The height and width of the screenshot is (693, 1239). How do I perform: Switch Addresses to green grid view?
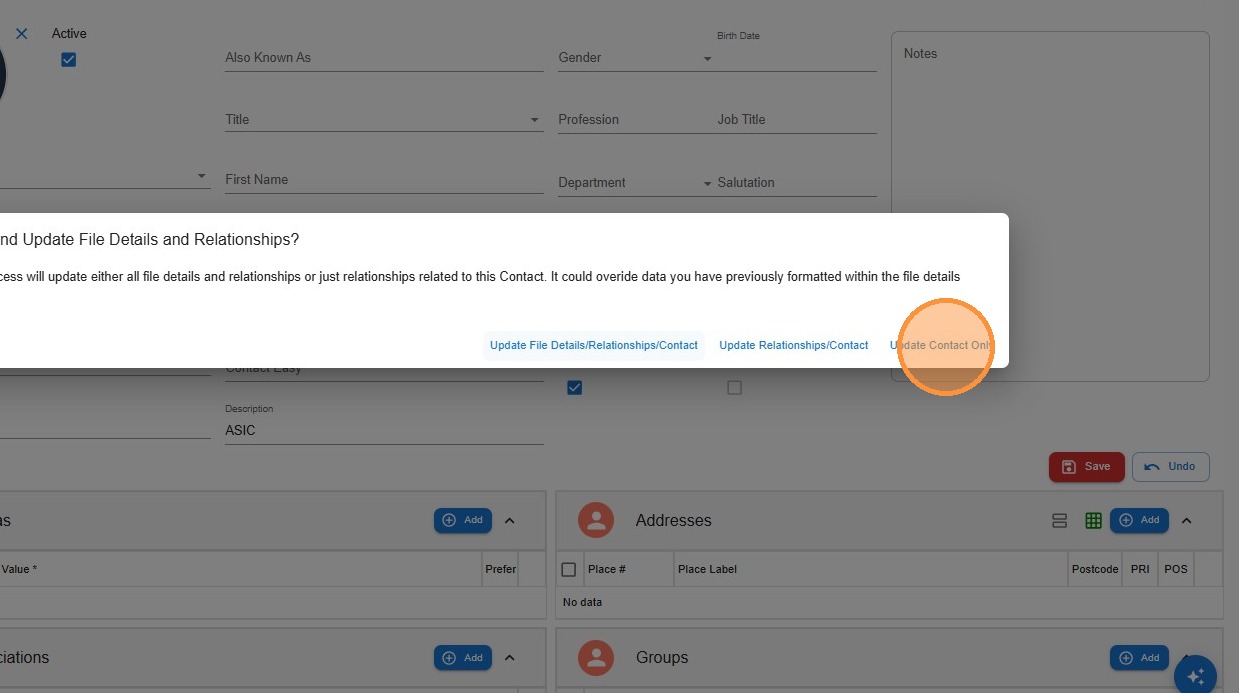[1093, 521]
